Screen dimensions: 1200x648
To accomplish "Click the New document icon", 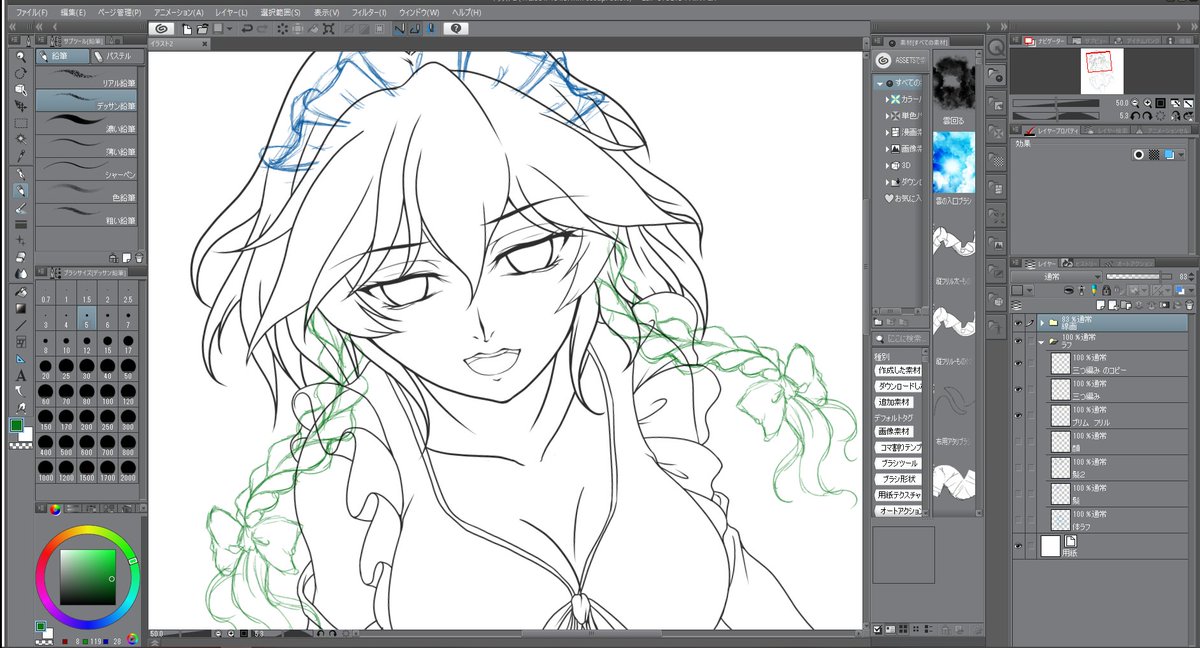I will [x=189, y=29].
